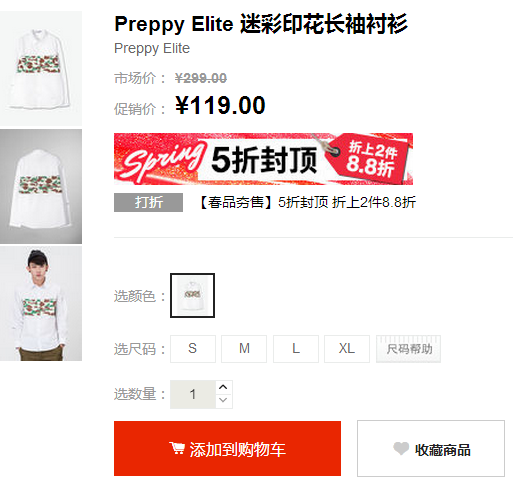Screen dimensions: 513x499
Task: Open the 春品夯售 promotion text link
Action: pyautogui.click(x=307, y=202)
